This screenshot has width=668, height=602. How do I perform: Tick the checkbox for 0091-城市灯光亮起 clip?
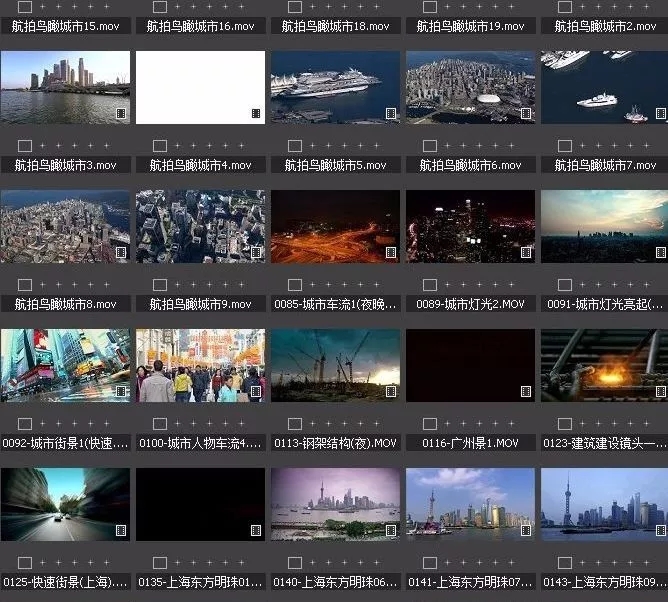point(565,285)
